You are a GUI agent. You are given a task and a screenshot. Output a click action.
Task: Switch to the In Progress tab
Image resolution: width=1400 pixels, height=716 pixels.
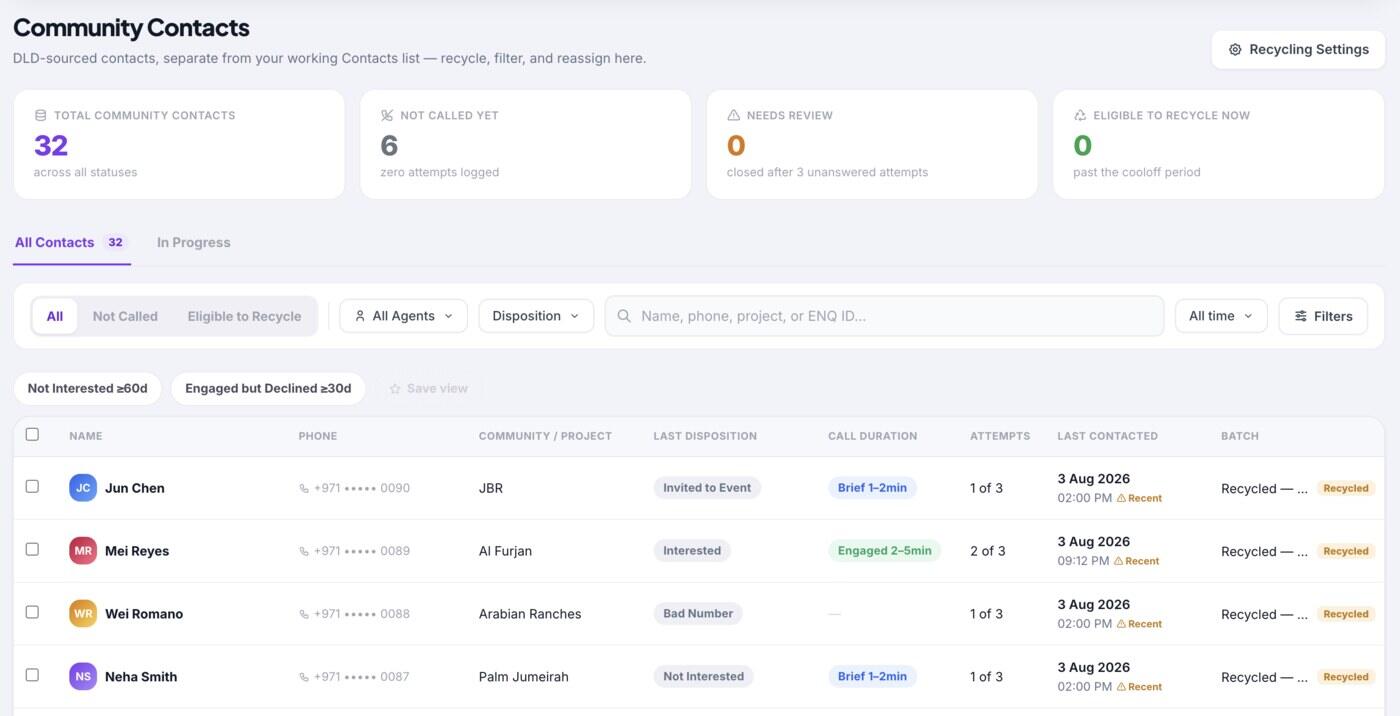194,242
